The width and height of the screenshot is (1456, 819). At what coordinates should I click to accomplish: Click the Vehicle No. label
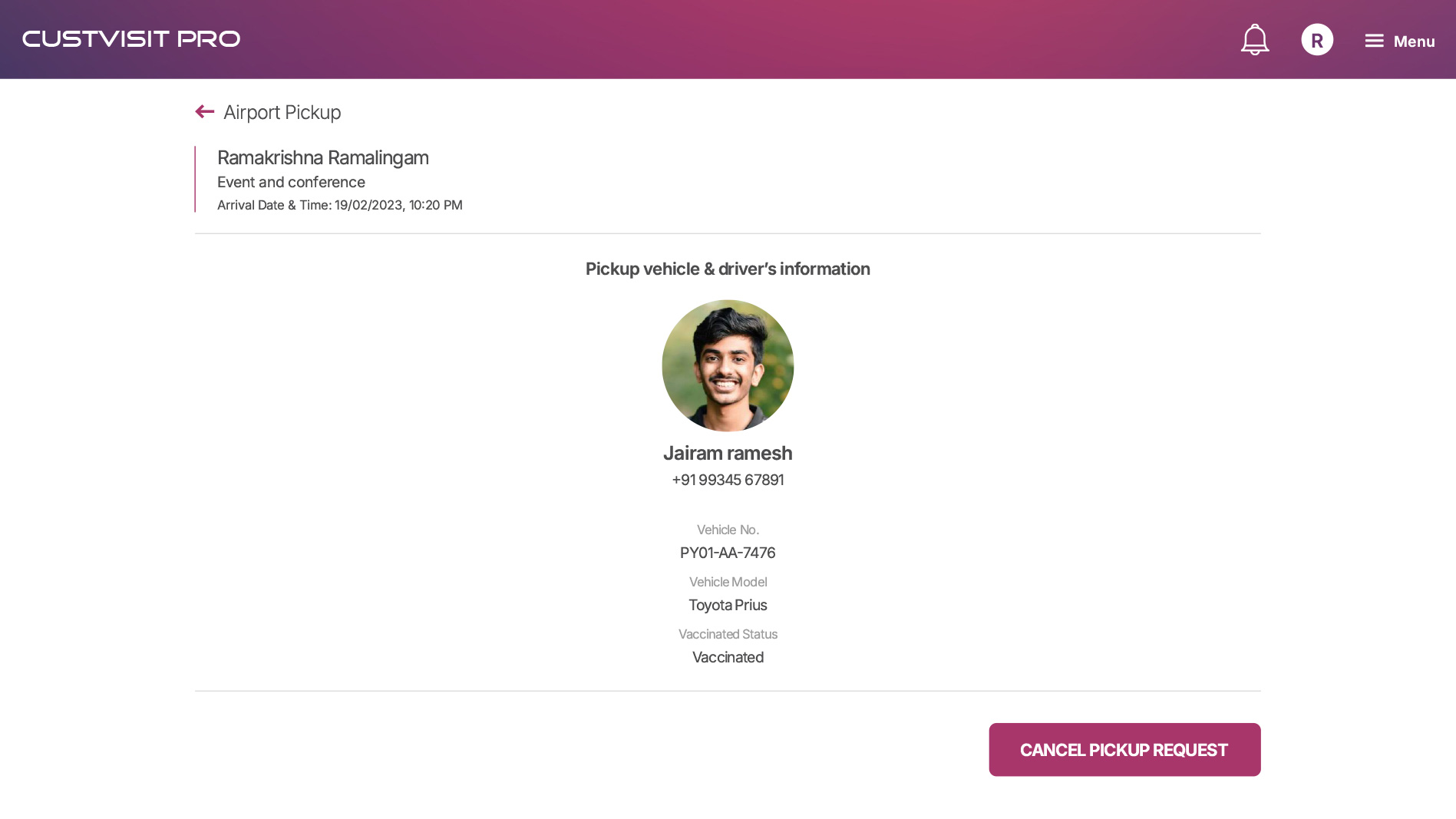[728, 530]
